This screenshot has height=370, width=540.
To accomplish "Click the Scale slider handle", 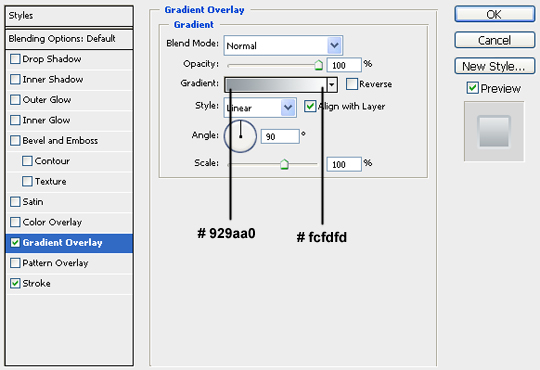I will pyautogui.click(x=284, y=164).
